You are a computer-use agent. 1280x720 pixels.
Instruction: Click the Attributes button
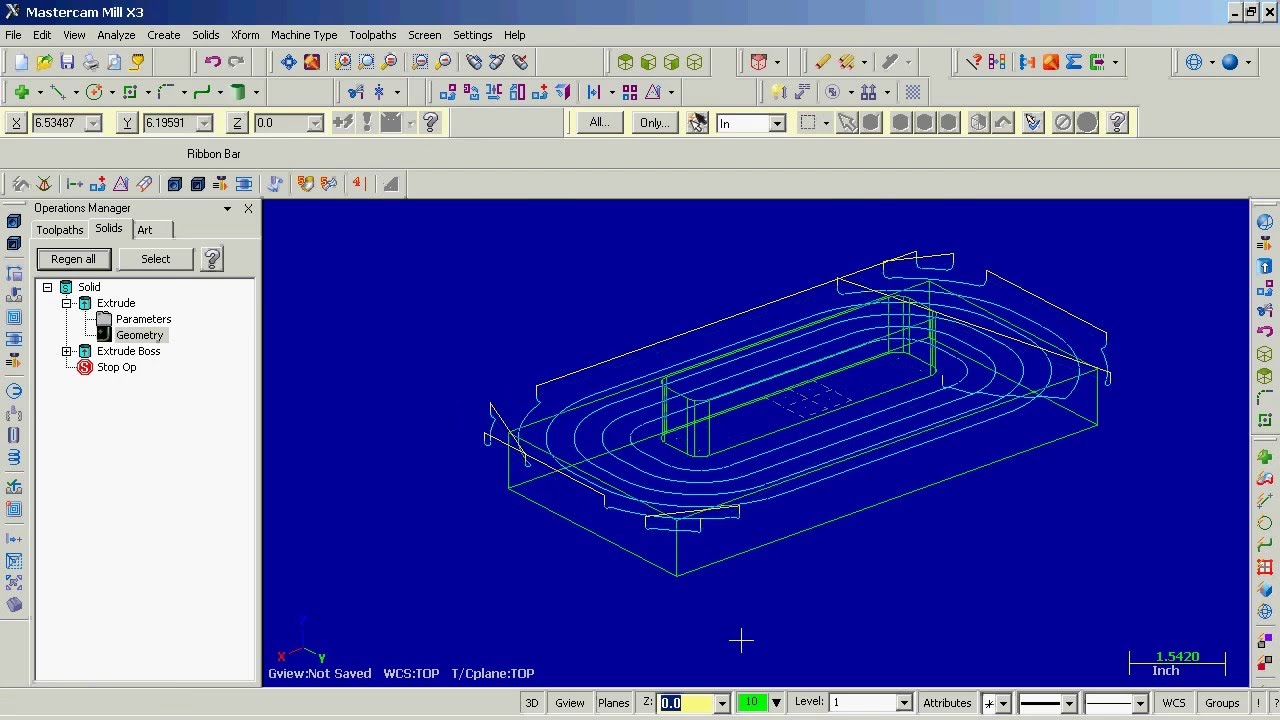coord(947,703)
